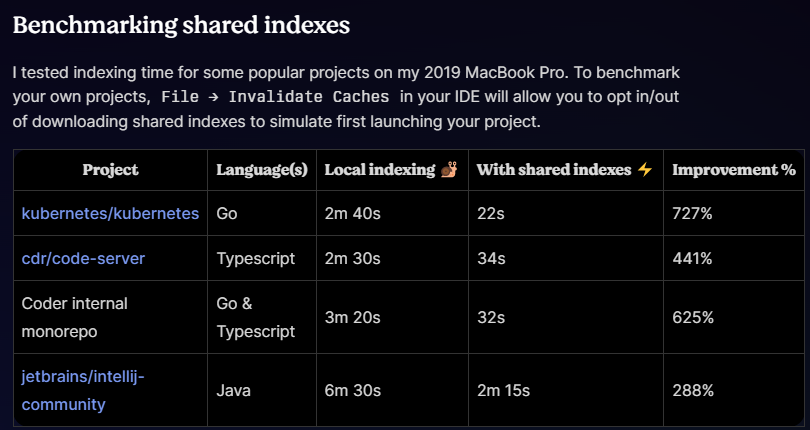Click the Project column header

111,170
